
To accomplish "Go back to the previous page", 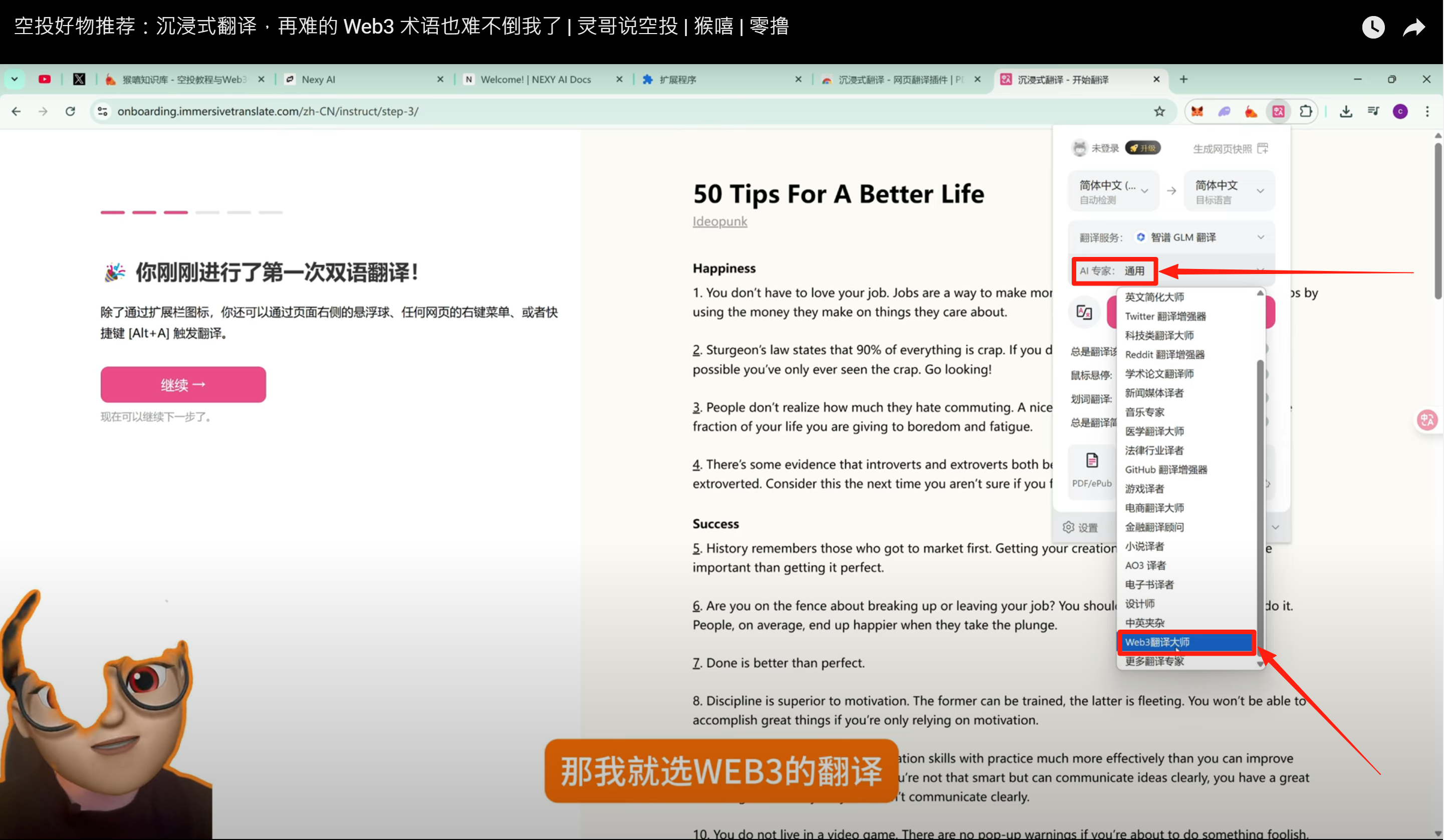I will tap(16, 111).
